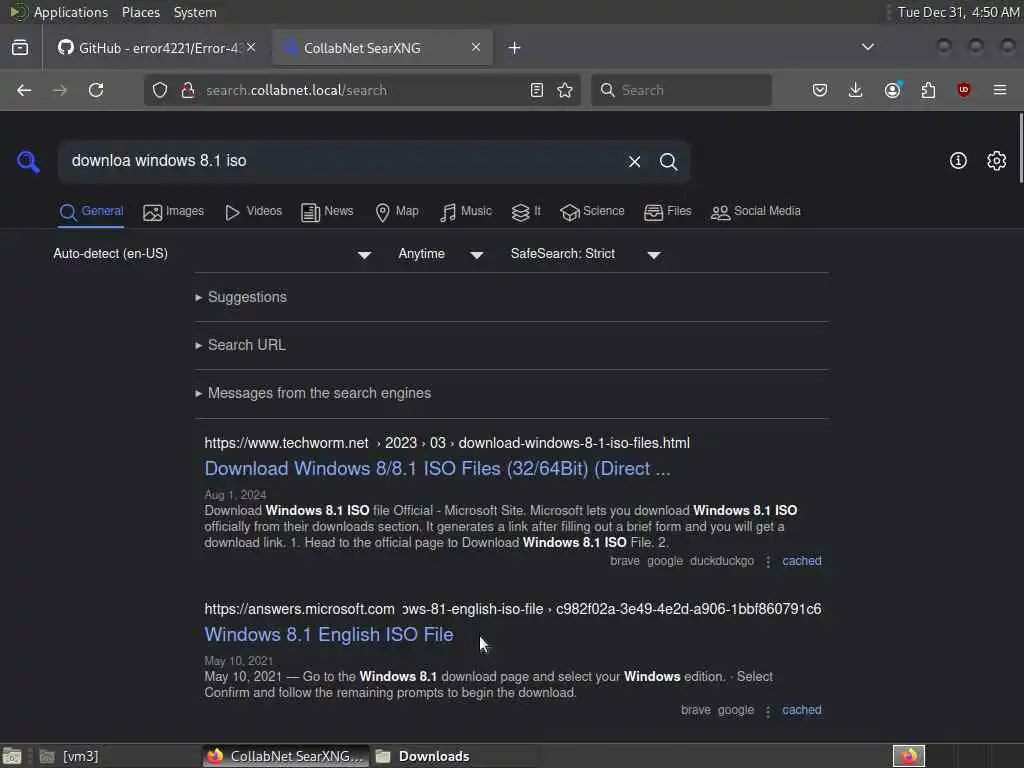Open the extensions puzzle icon

[x=928, y=90]
